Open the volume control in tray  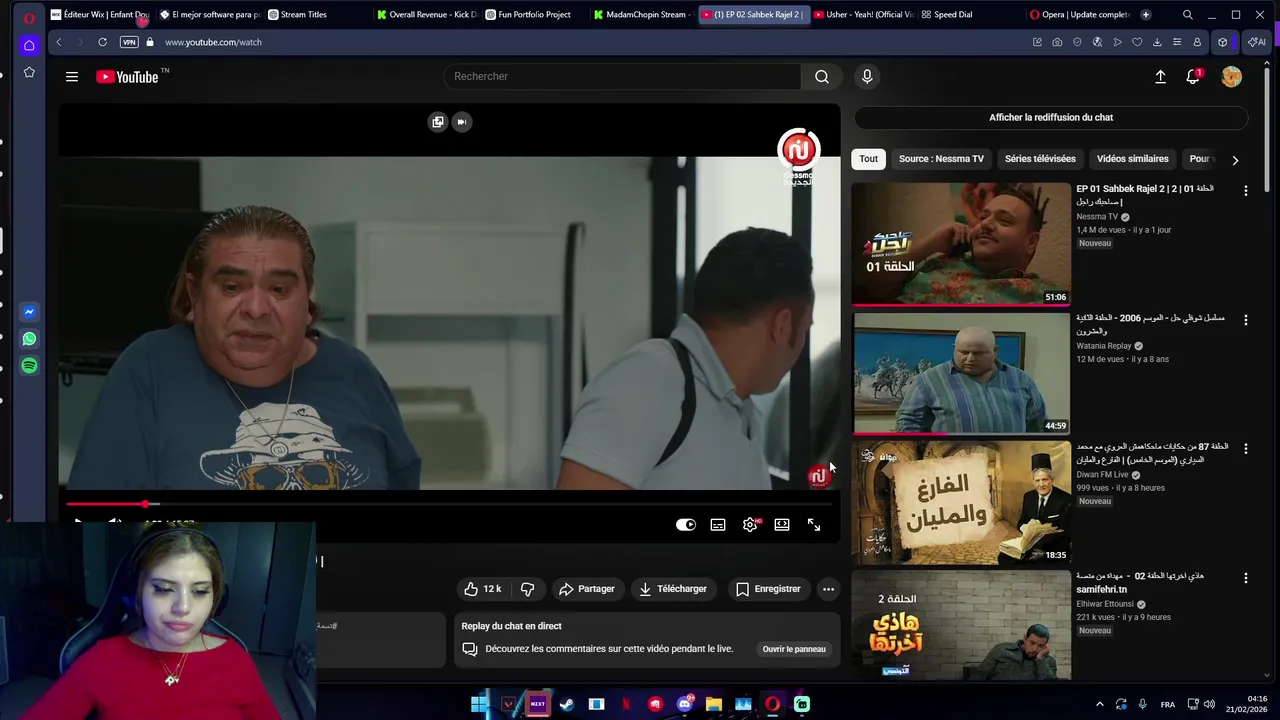[x=1209, y=704]
